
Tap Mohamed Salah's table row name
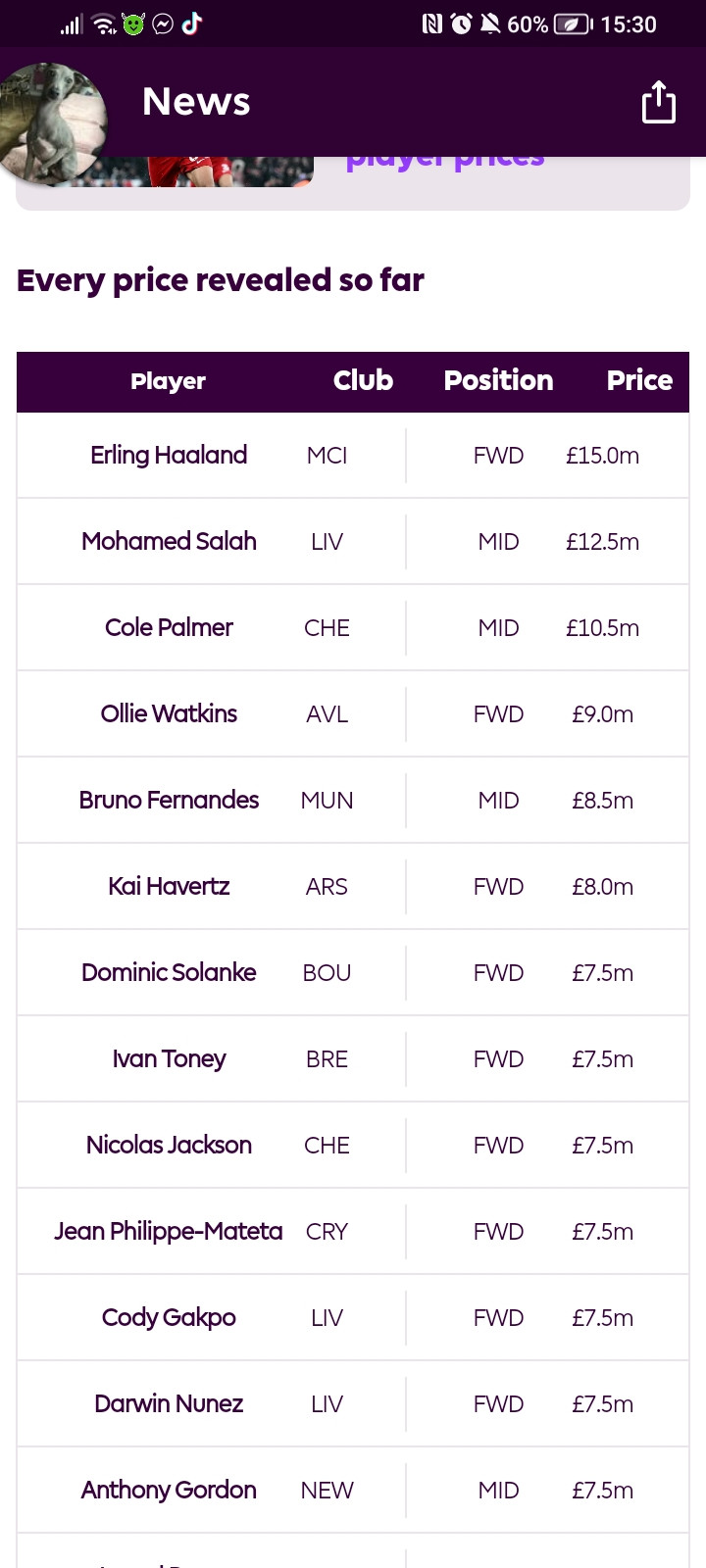click(169, 541)
